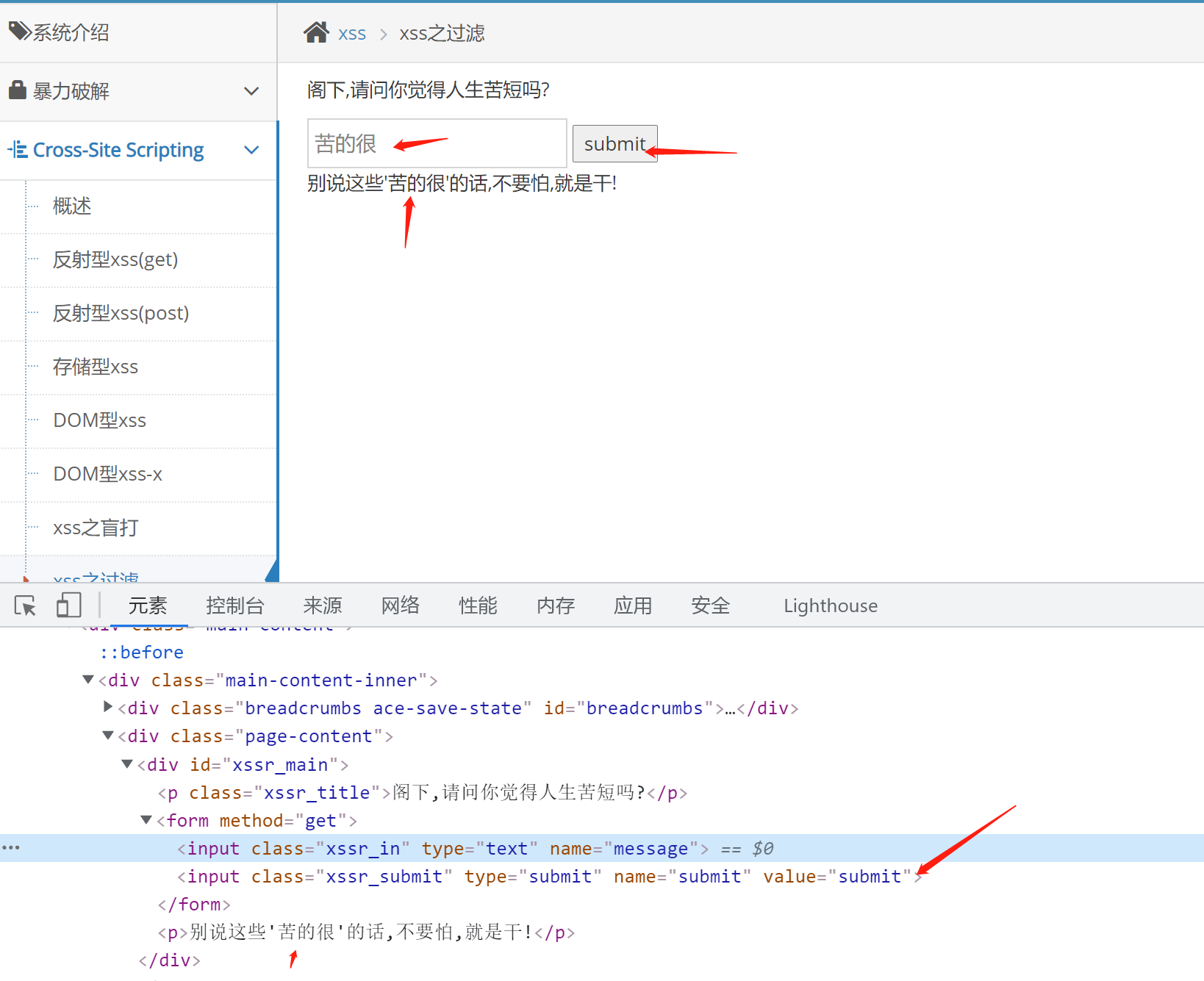Activate the DevTools element inspector icon
The image size is (1204, 981).
(x=25, y=606)
